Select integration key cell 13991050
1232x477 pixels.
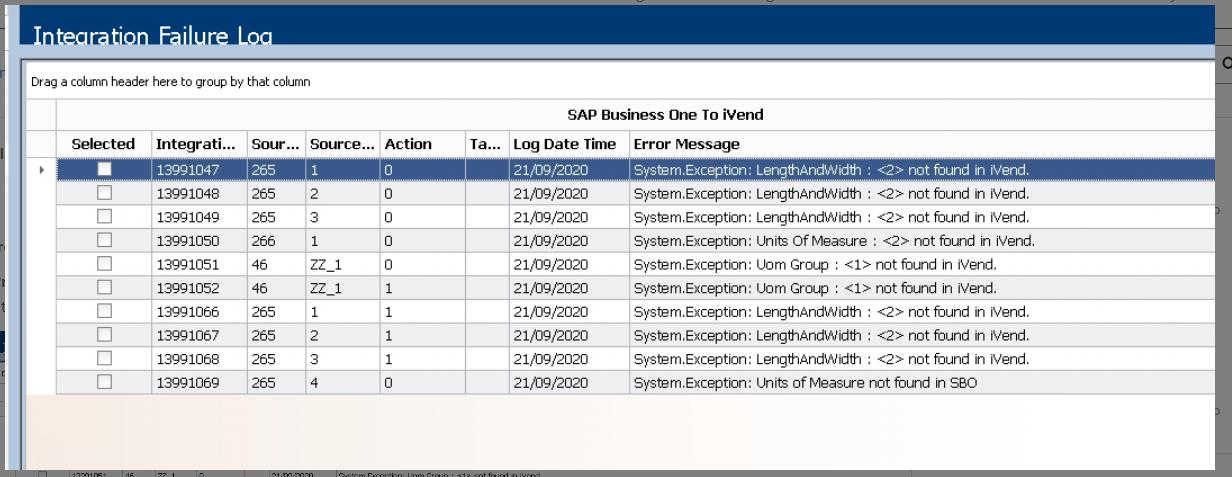[x=200, y=240]
